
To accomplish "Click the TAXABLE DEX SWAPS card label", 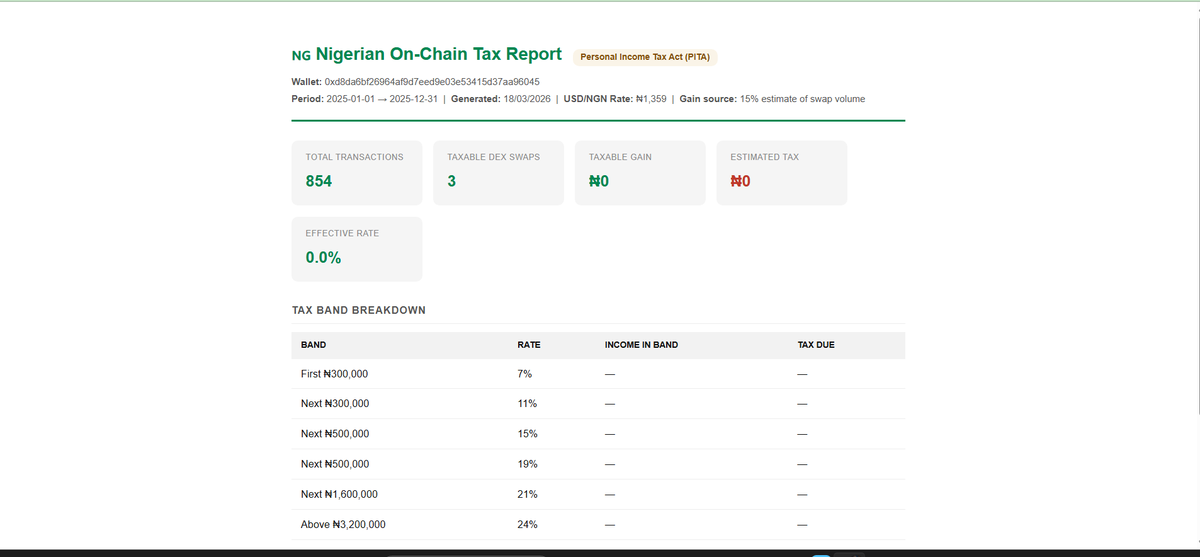I will 493,157.
